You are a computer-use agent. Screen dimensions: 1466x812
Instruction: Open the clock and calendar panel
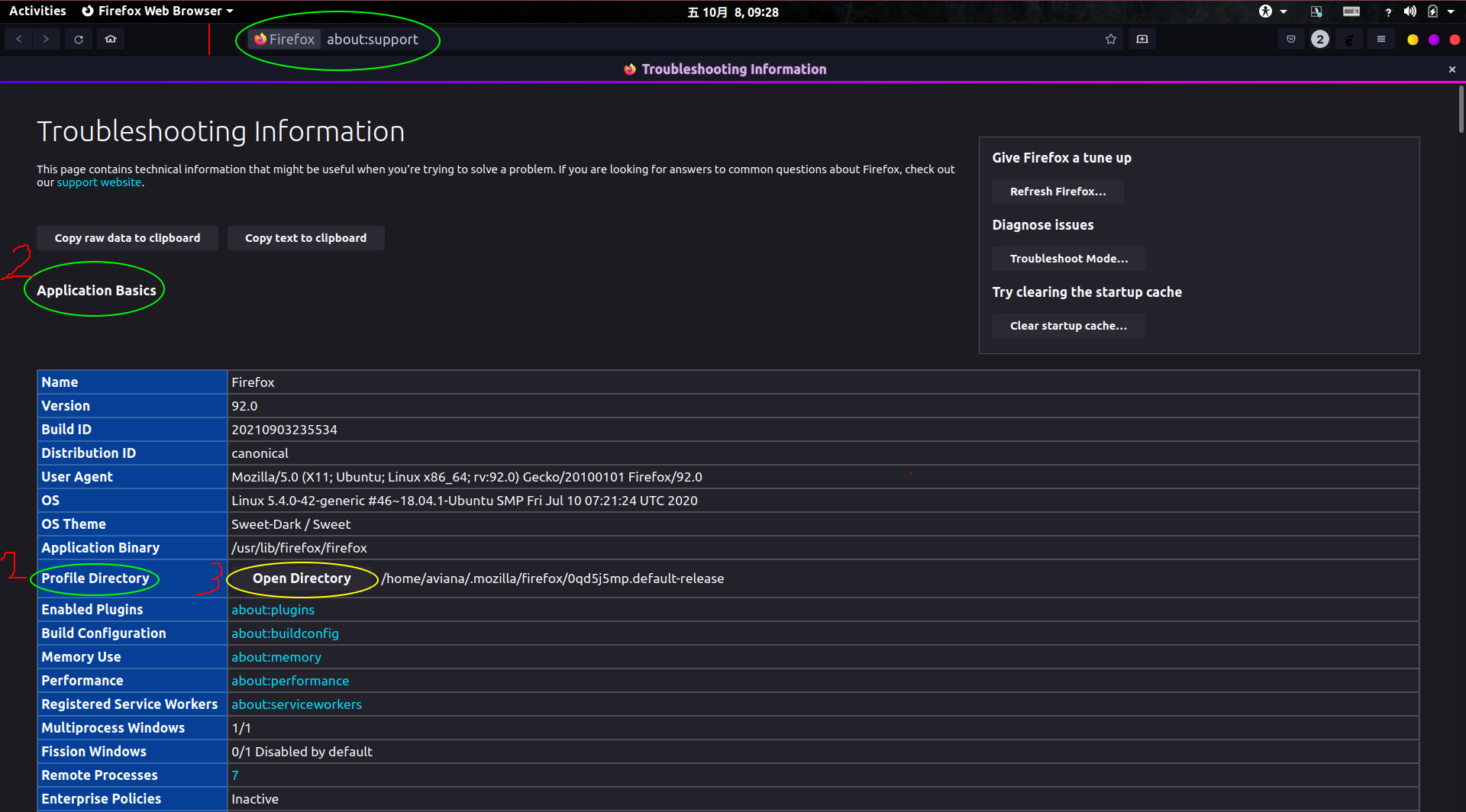click(733, 12)
